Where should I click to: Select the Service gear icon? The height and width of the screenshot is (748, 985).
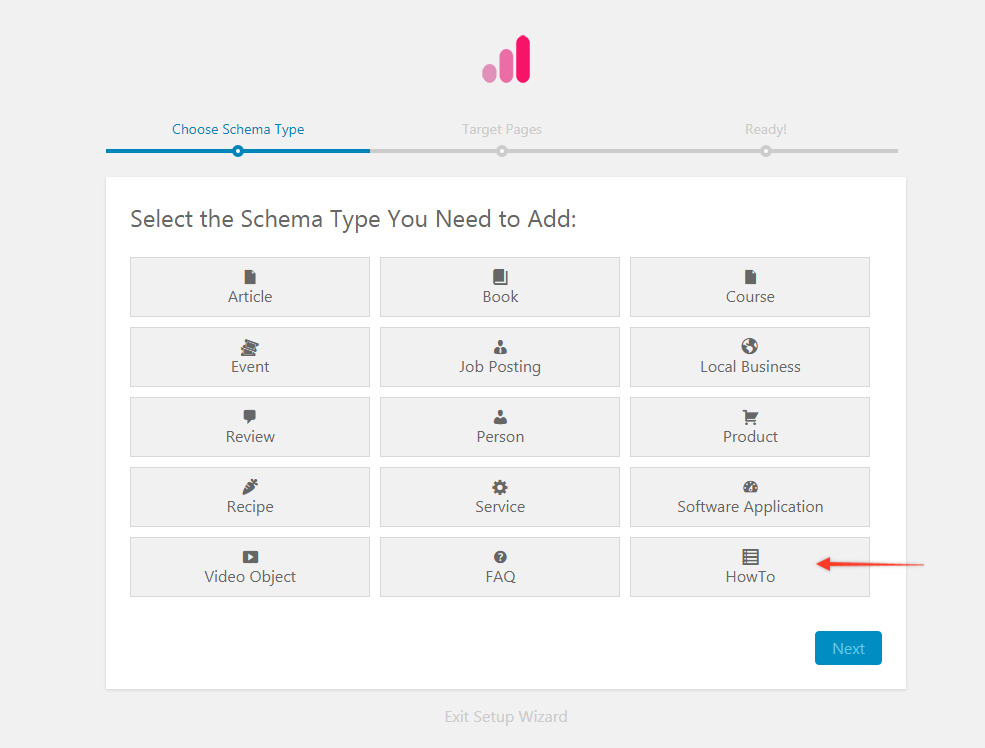[x=500, y=487]
